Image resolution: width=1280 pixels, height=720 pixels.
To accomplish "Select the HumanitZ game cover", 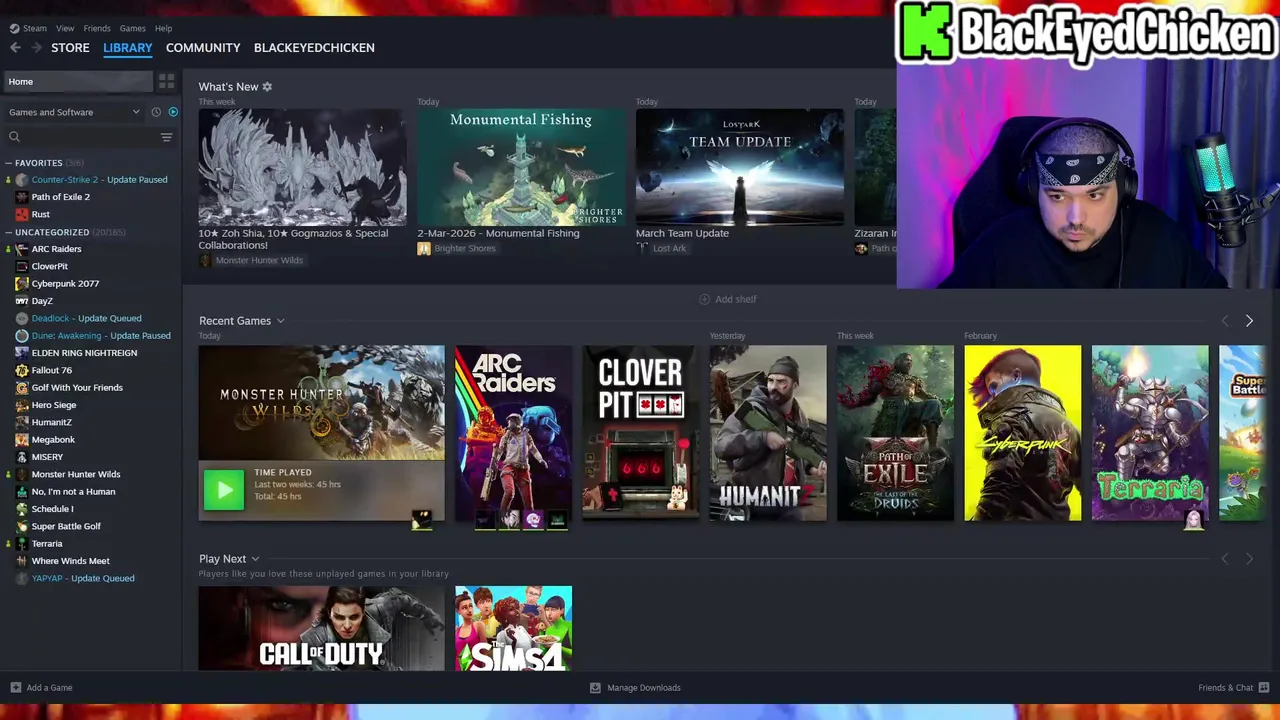I will click(768, 433).
